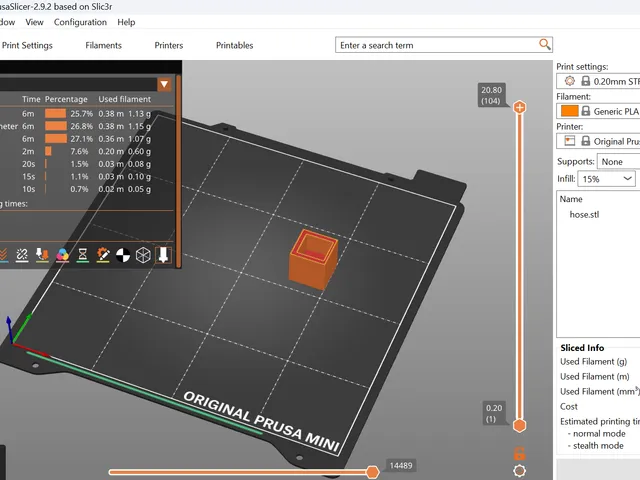Viewport: 640px width, 480px height.
Task: Click the 14489 move number label
Action: [x=401, y=465]
